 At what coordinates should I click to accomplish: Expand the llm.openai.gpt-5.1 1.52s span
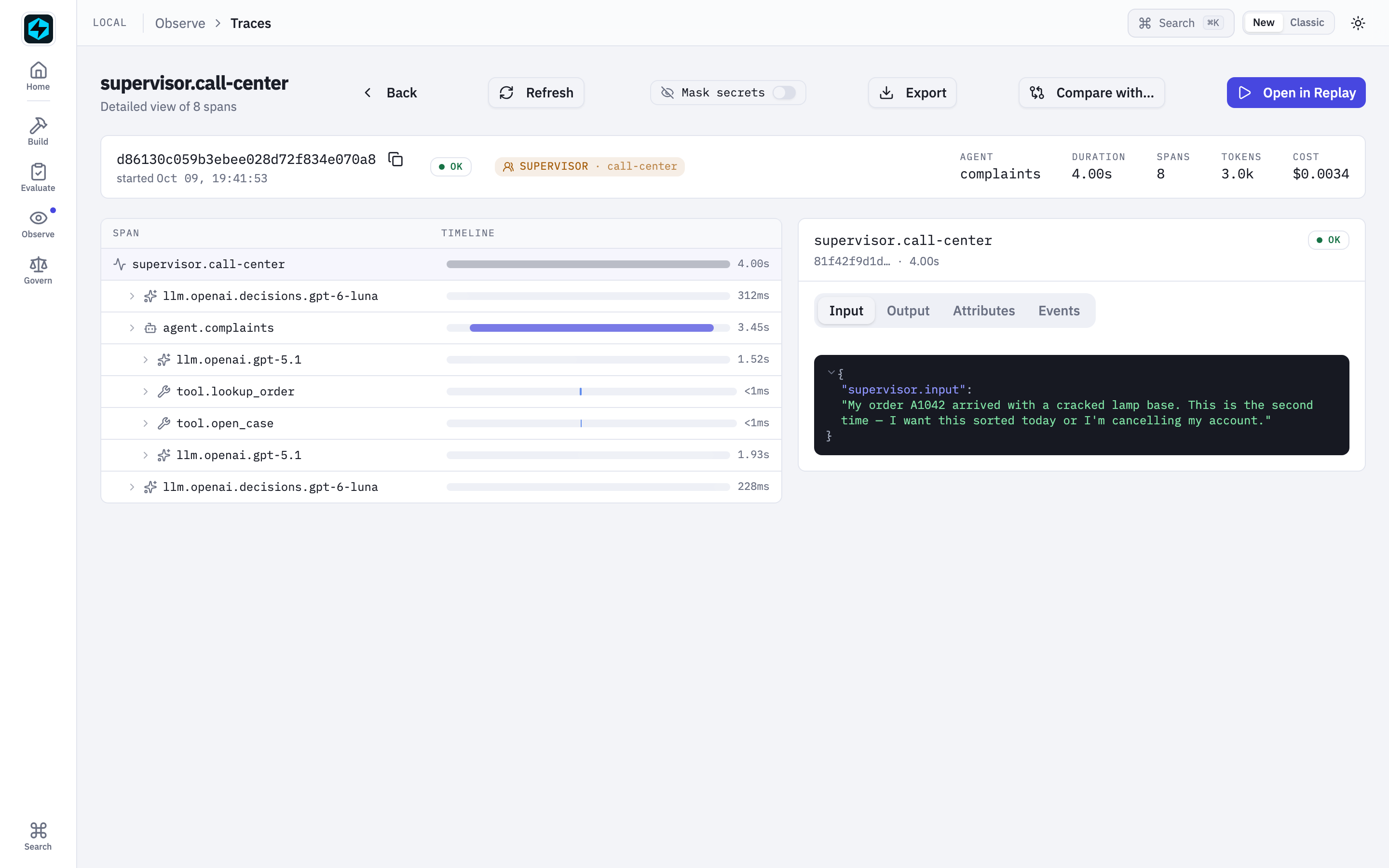pyautogui.click(x=146, y=359)
